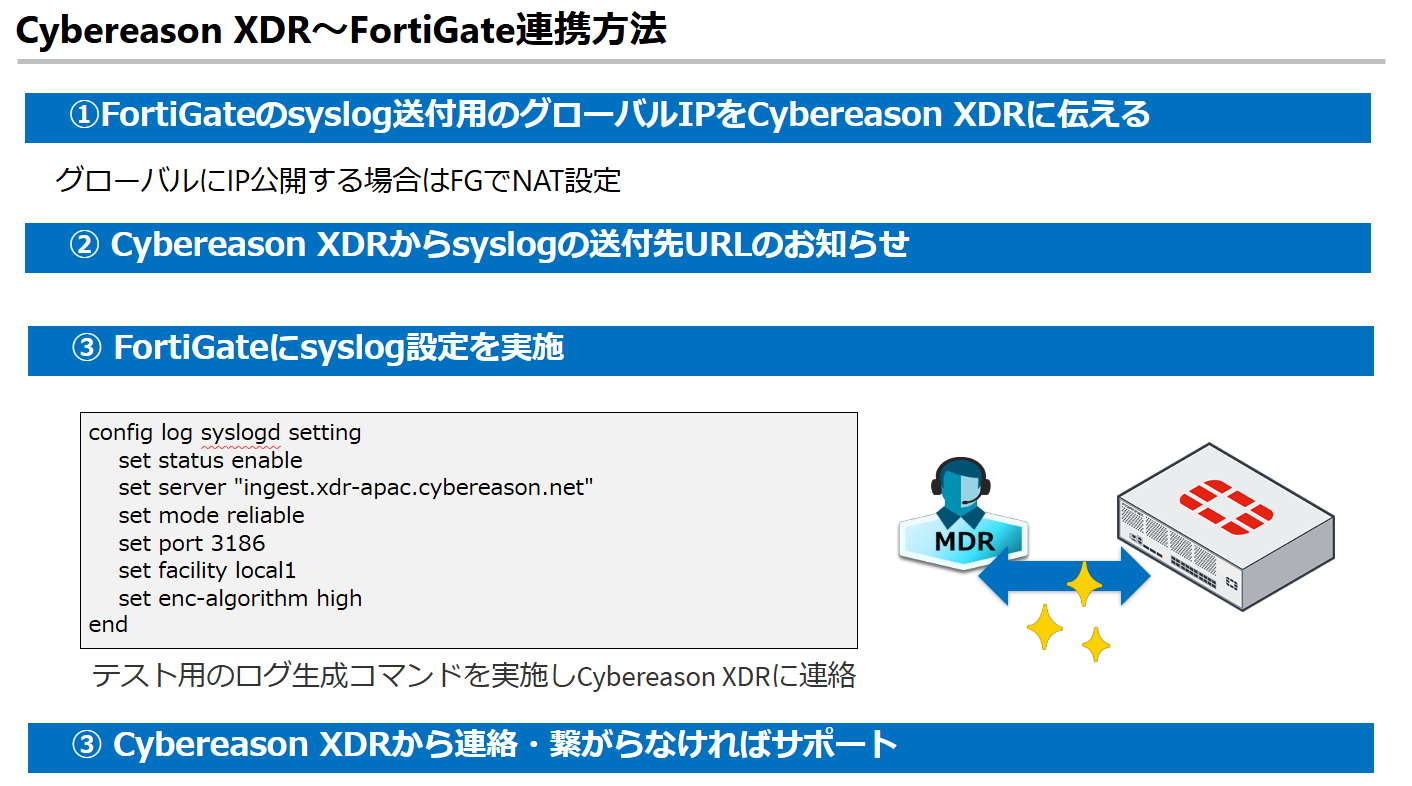Screen dimensions: 1412x786
Task: Click the ingest.xdr-apac.cybereason.net server line
Action: 356,488
